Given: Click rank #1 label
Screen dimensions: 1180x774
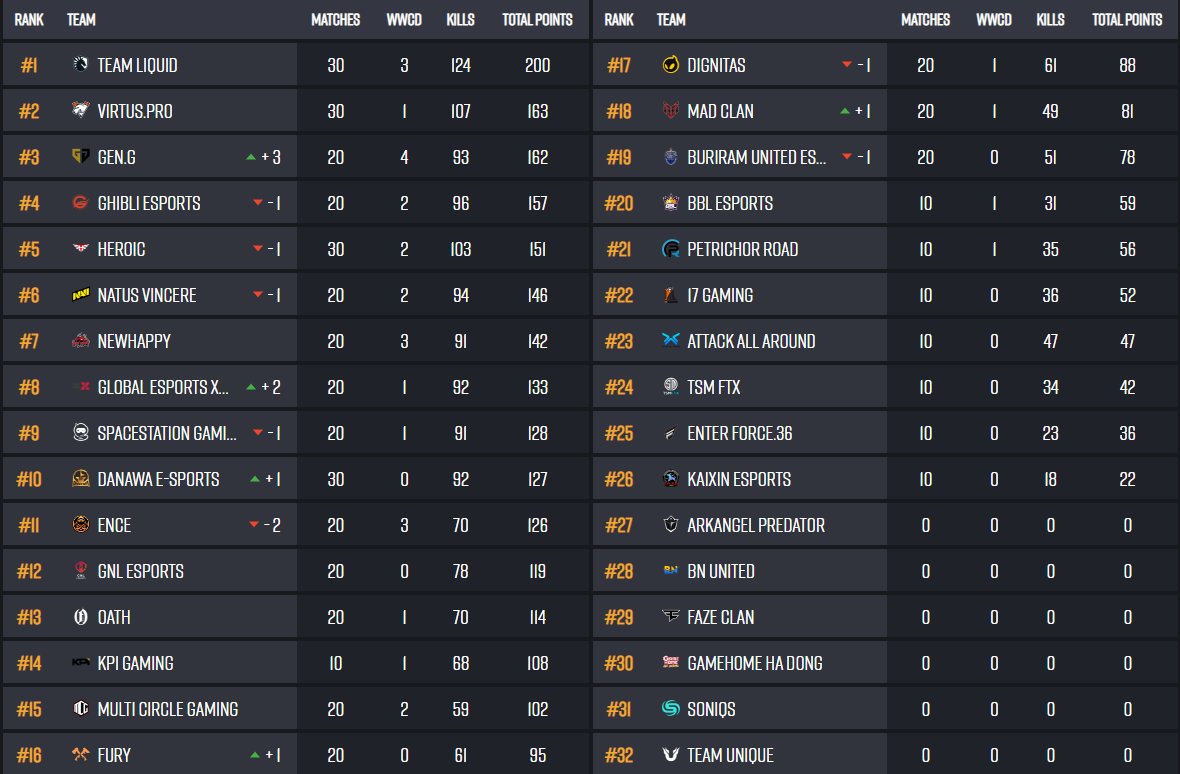Looking at the screenshot, I should pos(29,65).
